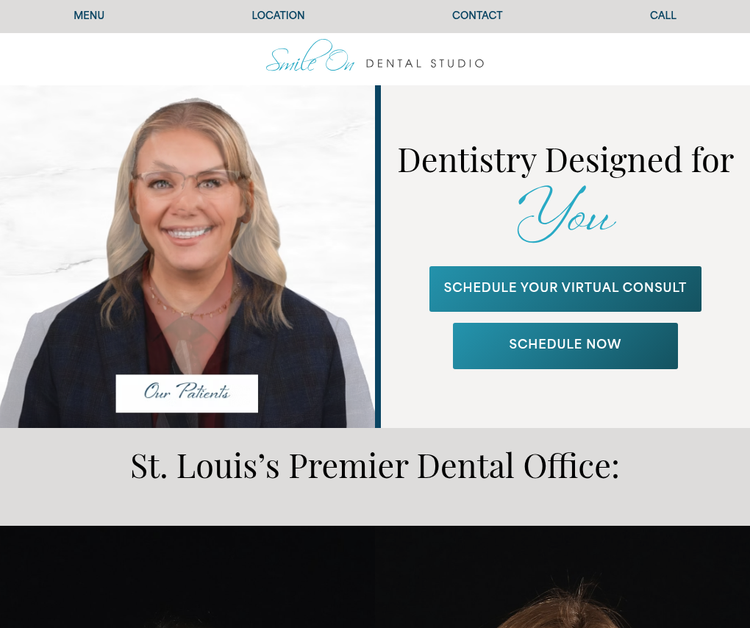Click the patient's necklace in the photo
The height and width of the screenshot is (628, 750).
click(191, 301)
